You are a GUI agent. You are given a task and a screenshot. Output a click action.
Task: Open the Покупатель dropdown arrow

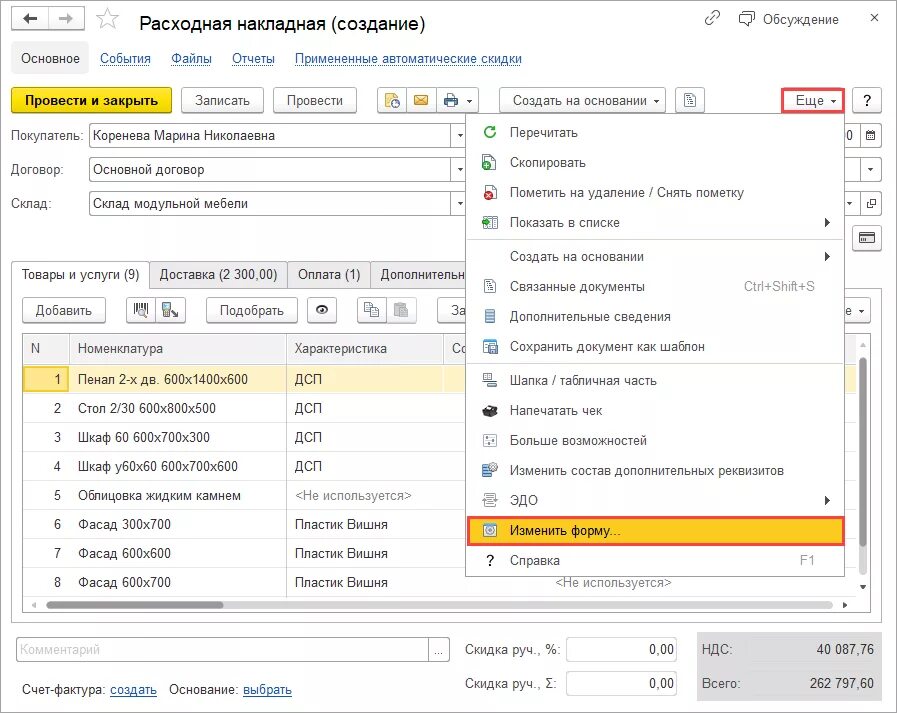459,136
